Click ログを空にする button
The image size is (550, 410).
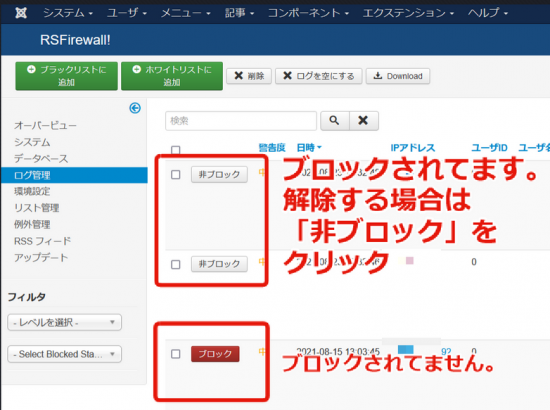[318, 76]
